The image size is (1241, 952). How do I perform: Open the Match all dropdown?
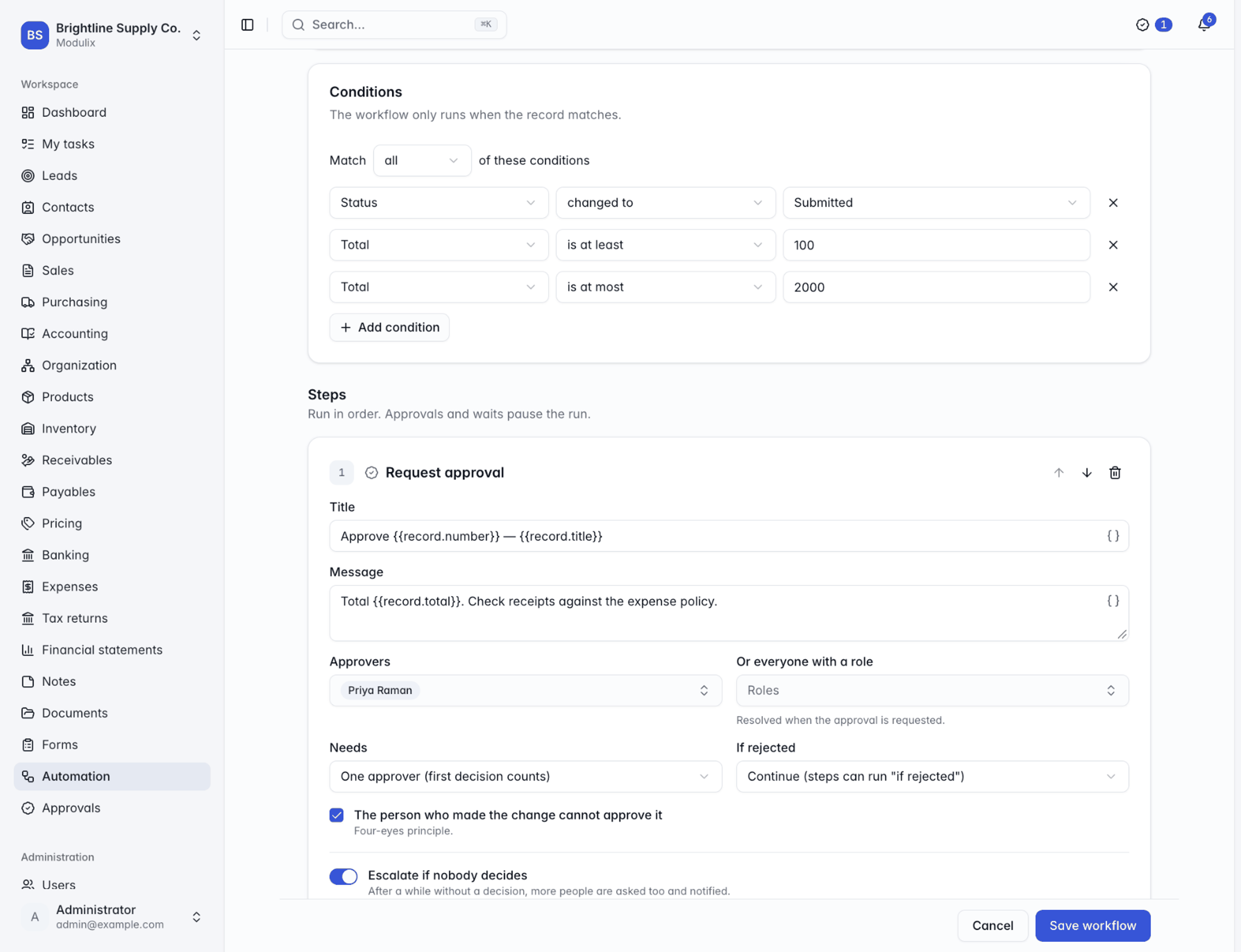point(422,160)
